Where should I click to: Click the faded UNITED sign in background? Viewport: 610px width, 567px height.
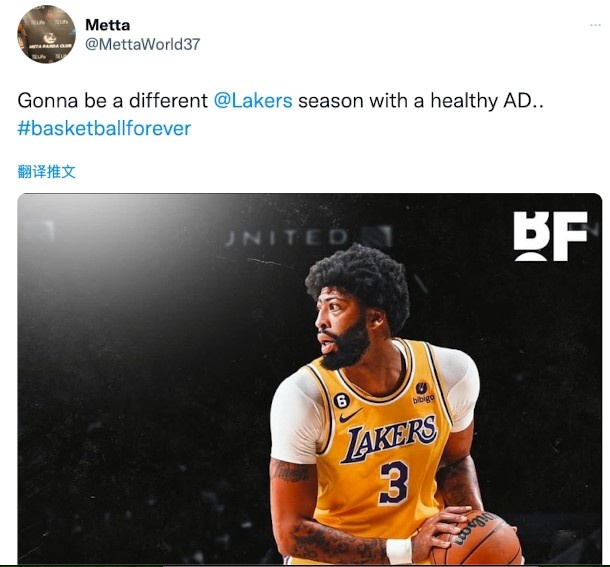tap(287, 237)
